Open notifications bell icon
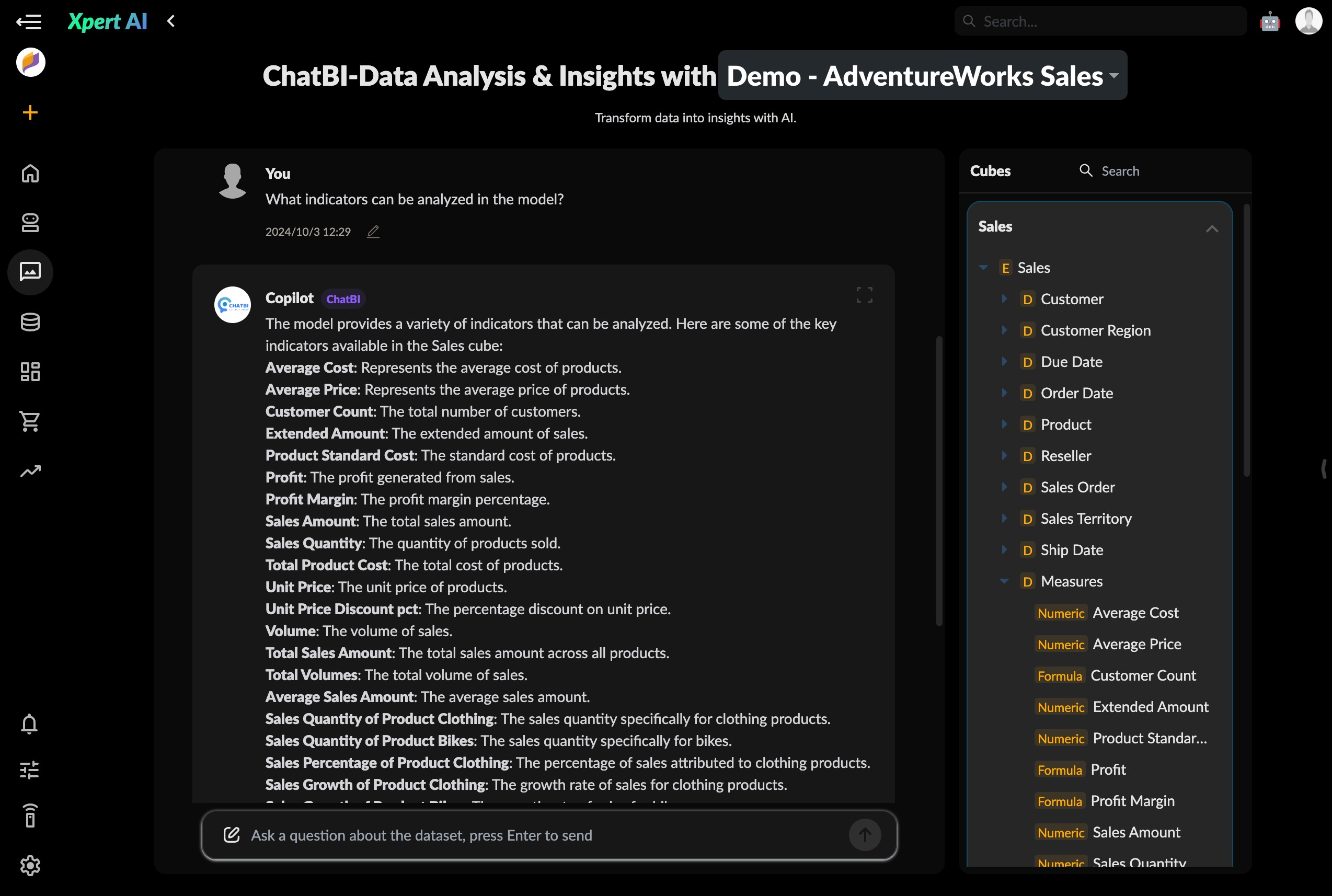Viewport: 1332px width, 896px height. coord(30,724)
